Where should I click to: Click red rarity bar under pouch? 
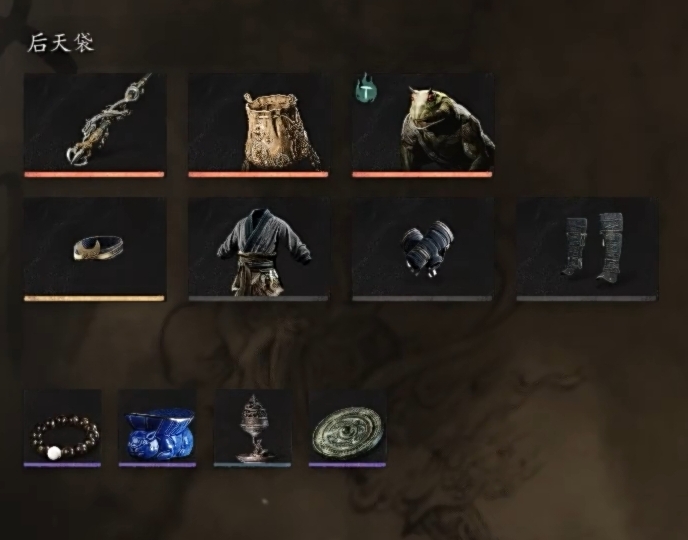pos(258,175)
